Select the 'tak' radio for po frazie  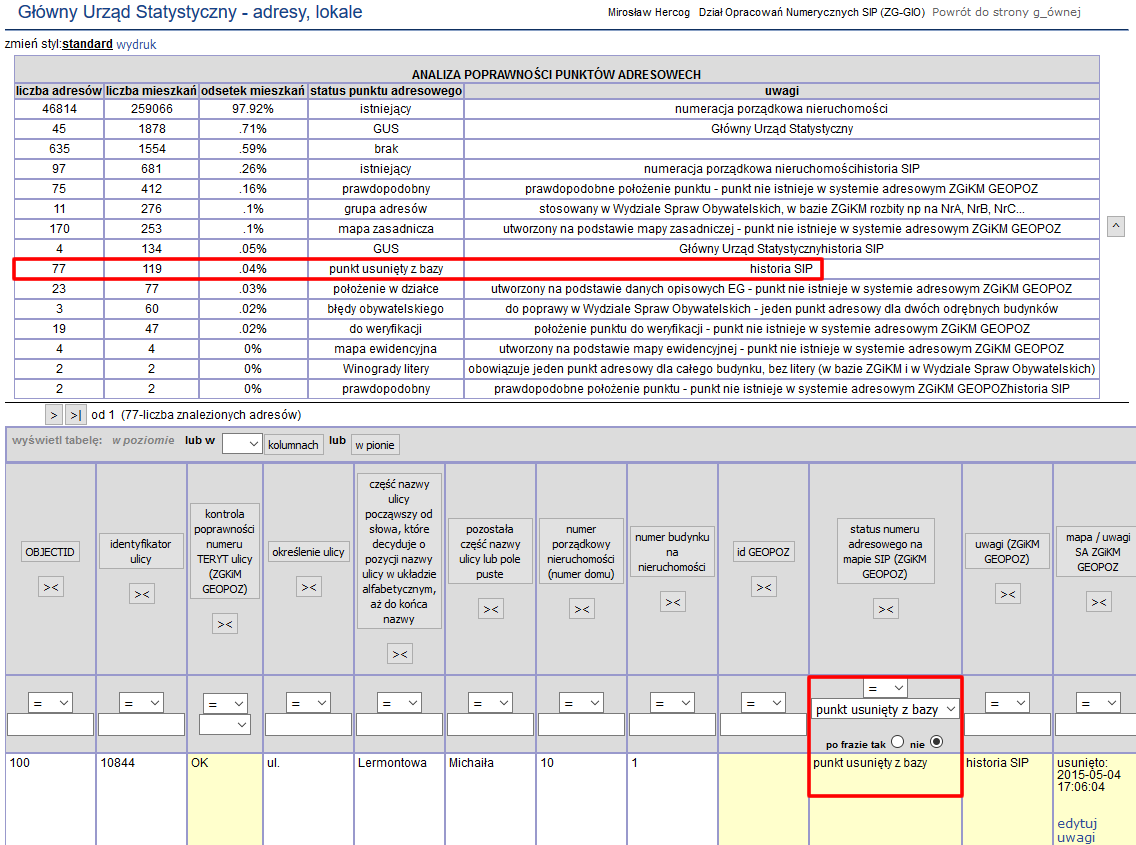[896, 742]
